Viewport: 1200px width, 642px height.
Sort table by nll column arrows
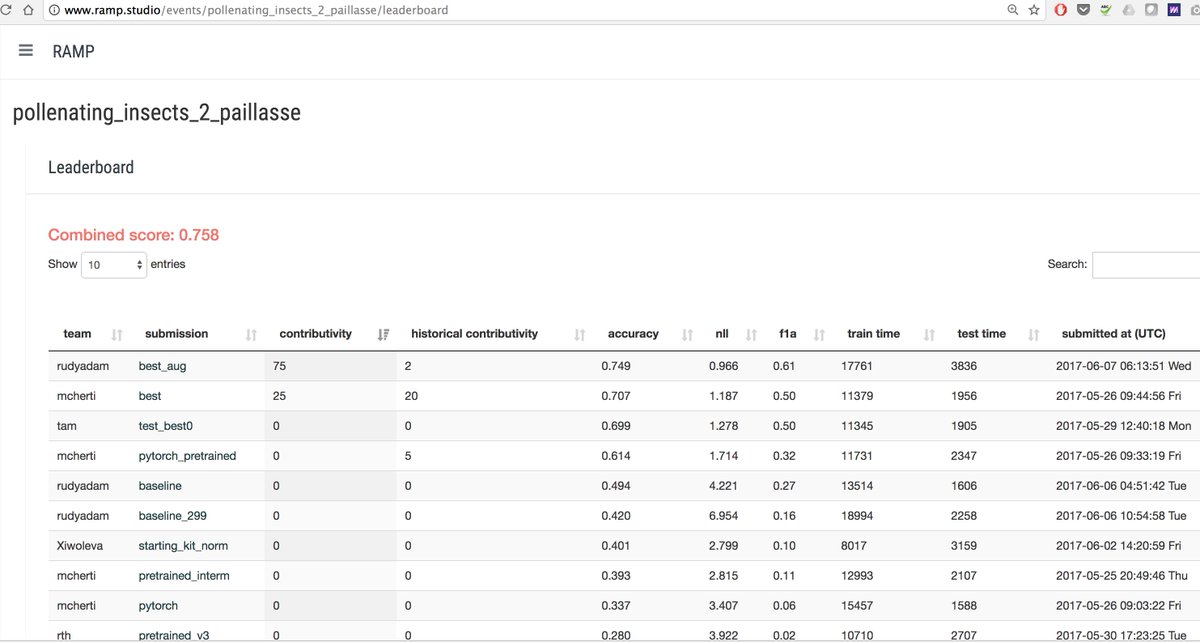[x=753, y=334]
